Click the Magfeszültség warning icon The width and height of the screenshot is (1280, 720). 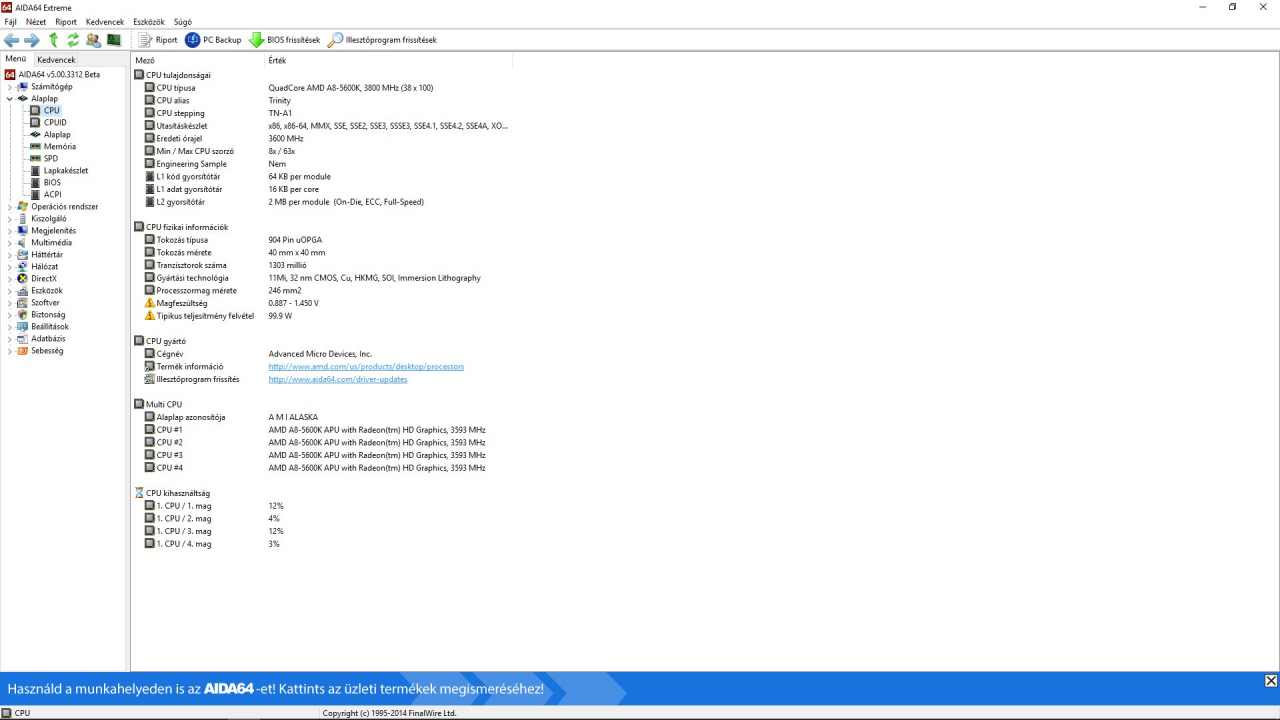[x=150, y=303]
